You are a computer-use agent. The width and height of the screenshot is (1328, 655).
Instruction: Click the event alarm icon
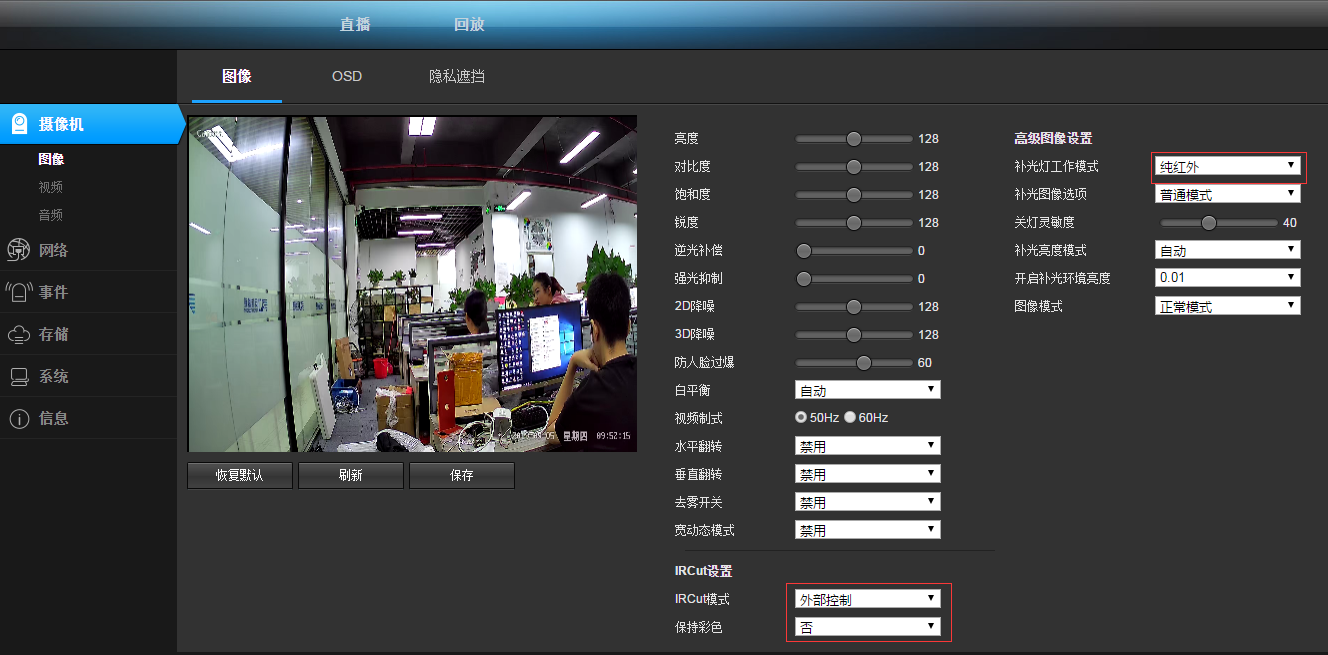(x=19, y=292)
